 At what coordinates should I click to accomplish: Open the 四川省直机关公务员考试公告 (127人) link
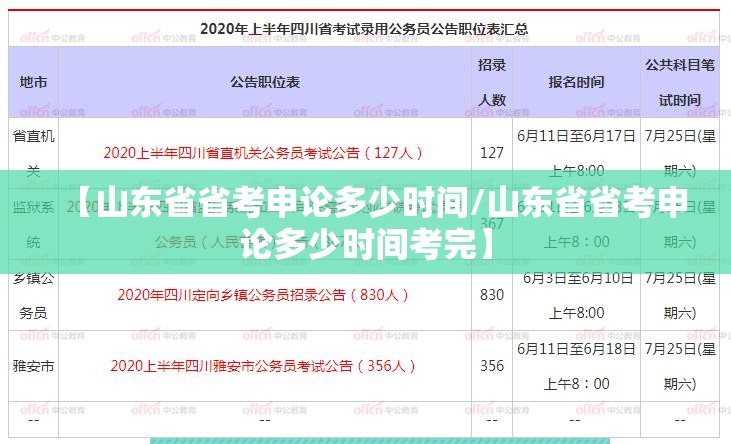pos(264,153)
